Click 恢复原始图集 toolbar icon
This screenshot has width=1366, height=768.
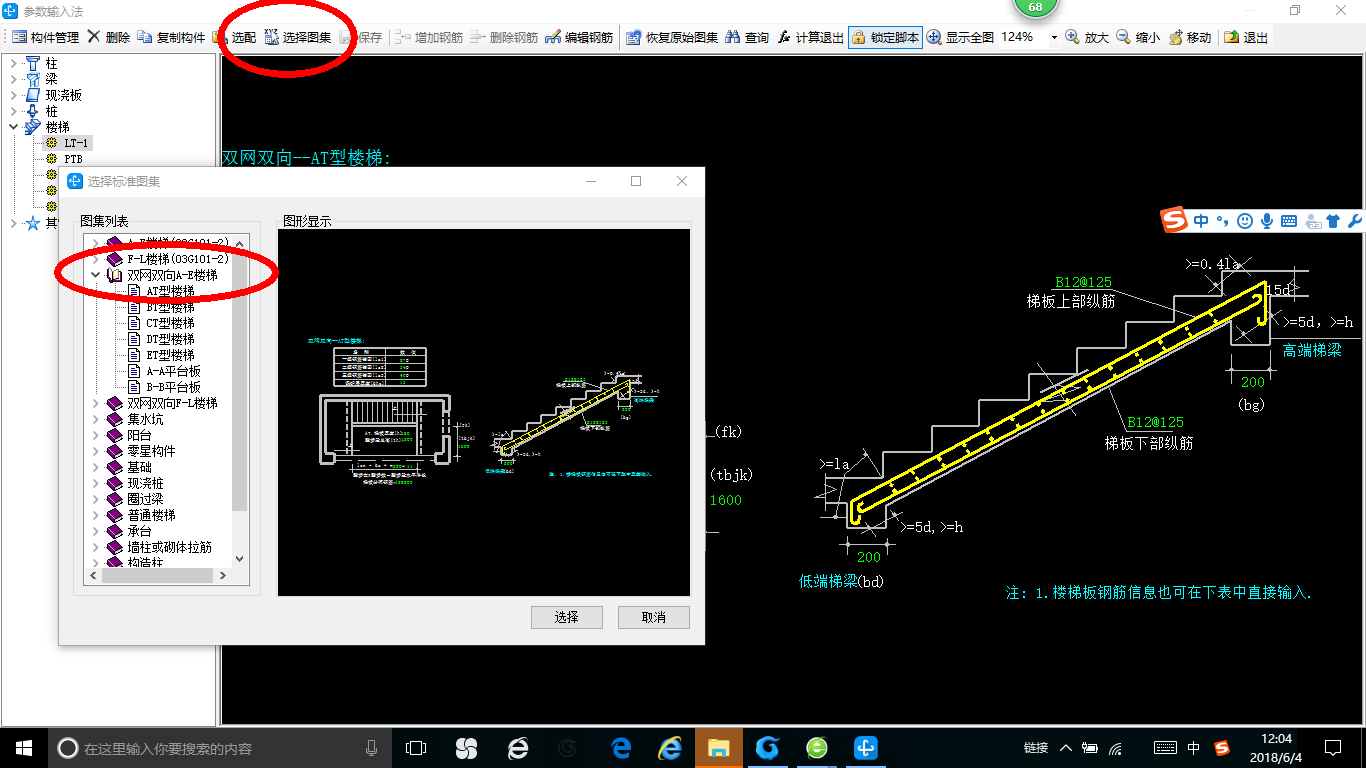pyautogui.click(x=633, y=37)
